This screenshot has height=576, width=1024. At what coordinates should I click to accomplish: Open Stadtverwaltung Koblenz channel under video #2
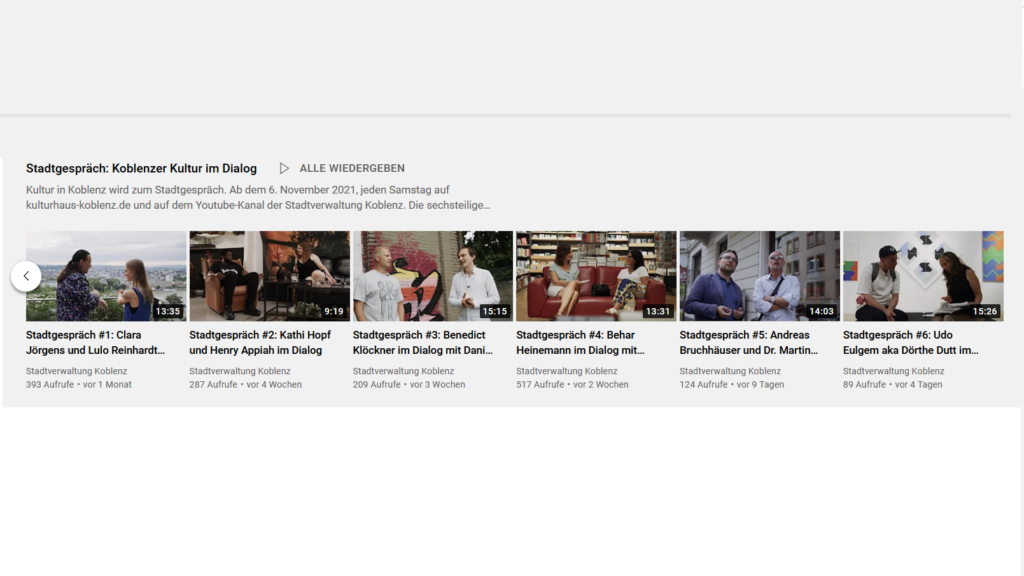pos(240,371)
